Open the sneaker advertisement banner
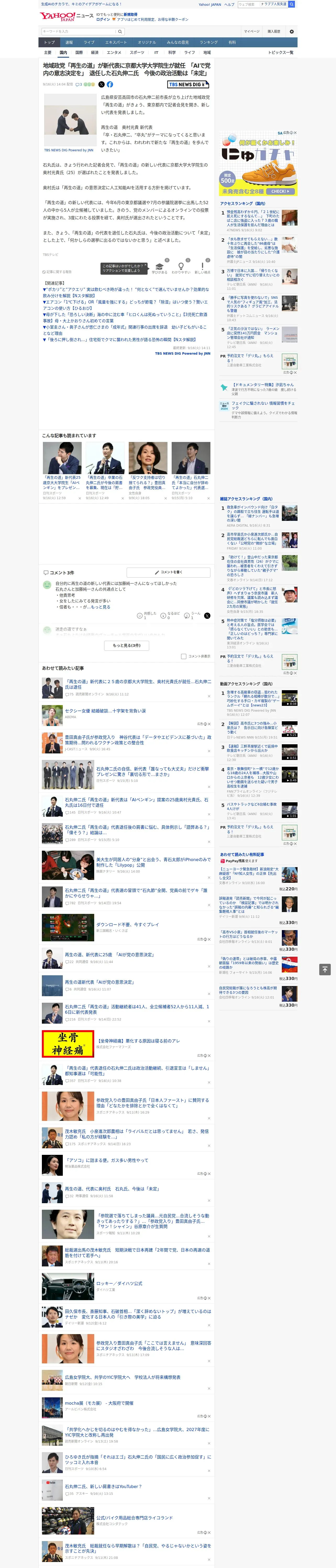Image resolution: width=336 pixels, height=1568 pixels. point(259,163)
